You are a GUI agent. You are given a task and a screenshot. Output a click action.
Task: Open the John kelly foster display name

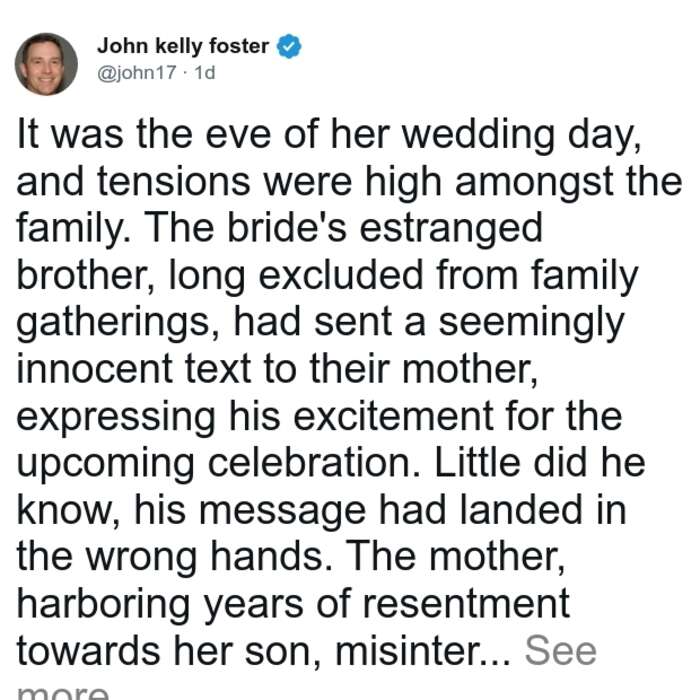click(183, 46)
